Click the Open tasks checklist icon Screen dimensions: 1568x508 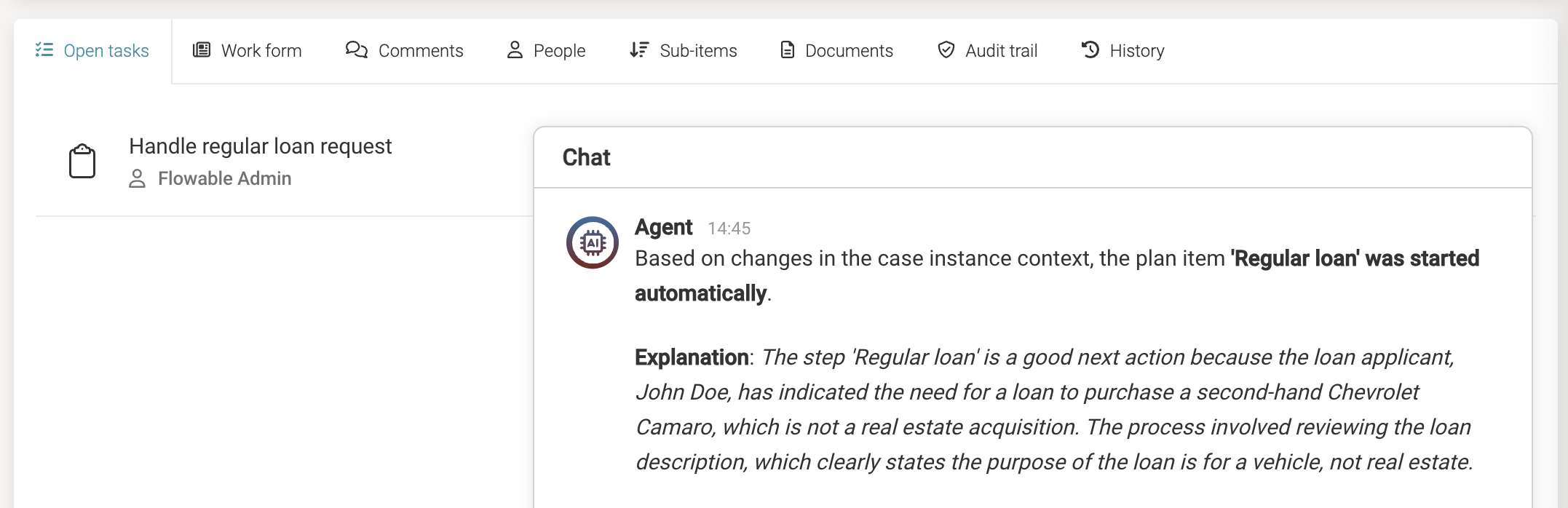click(44, 49)
